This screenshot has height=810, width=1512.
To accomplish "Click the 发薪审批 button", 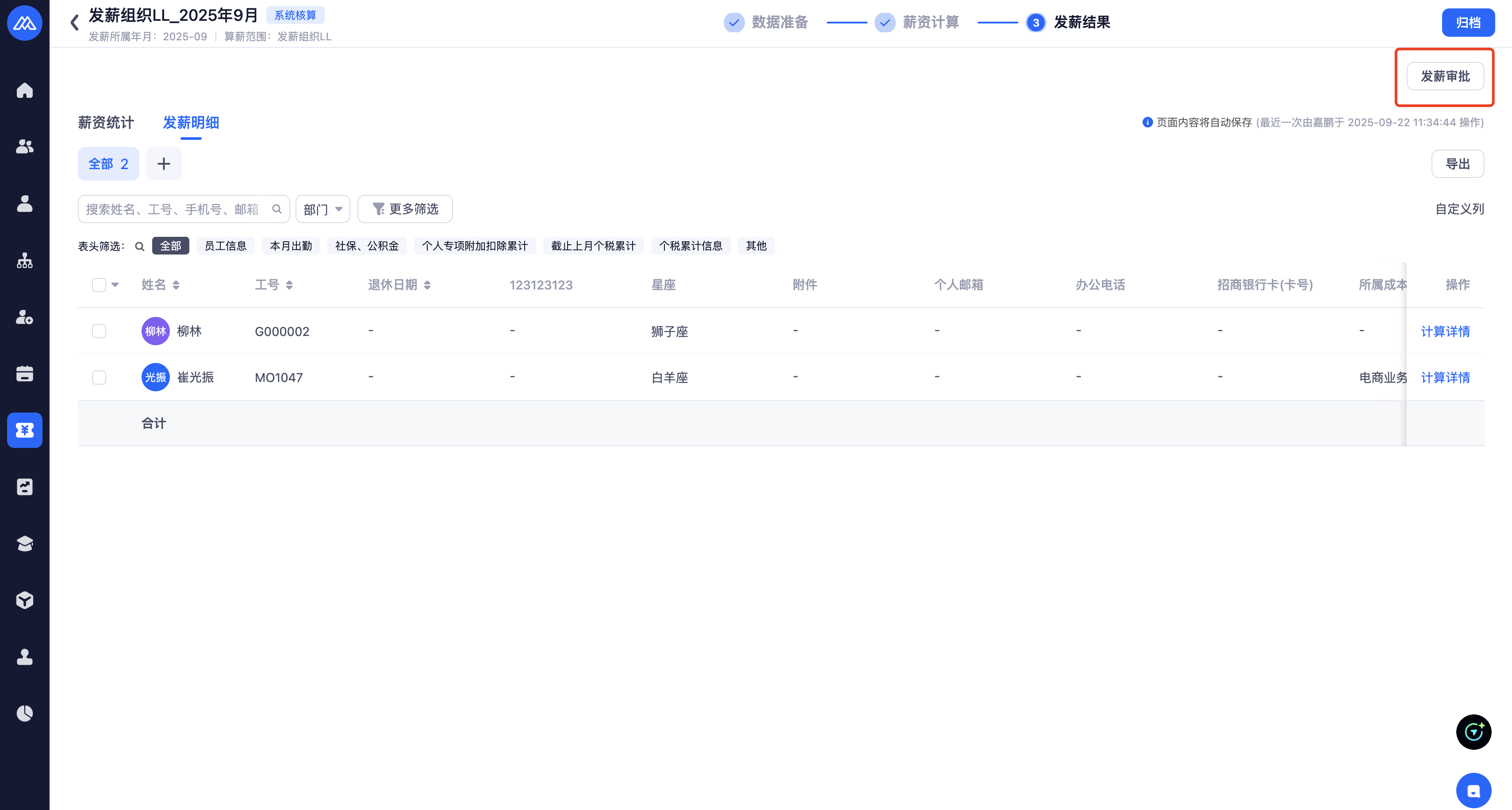I will coord(1445,77).
